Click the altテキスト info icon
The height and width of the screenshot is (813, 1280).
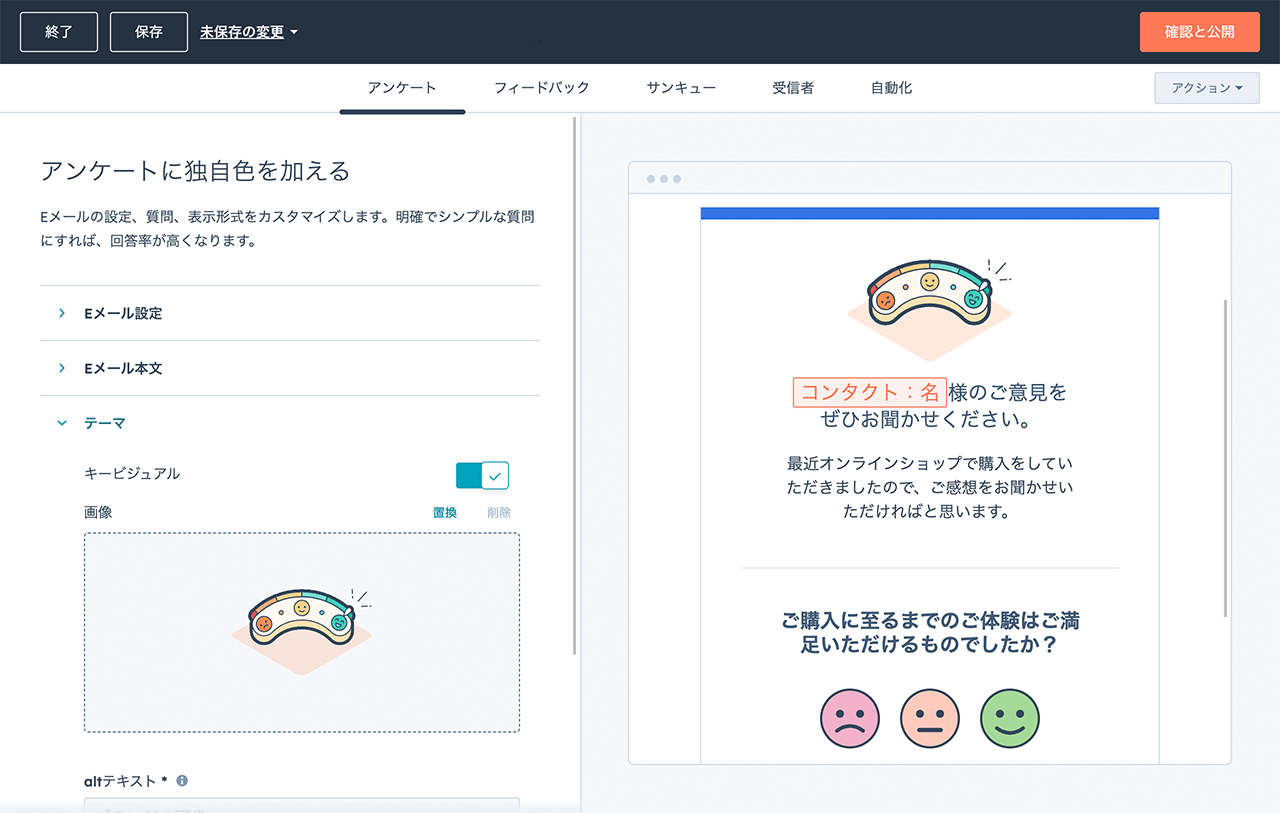pos(182,781)
